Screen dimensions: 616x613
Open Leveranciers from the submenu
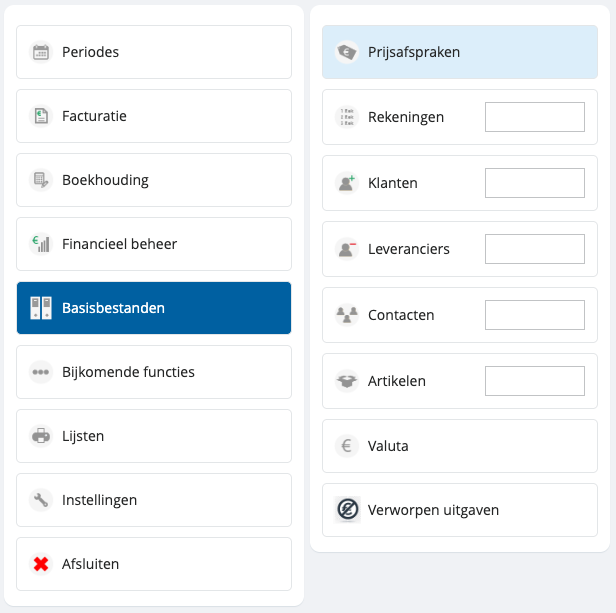[408, 249]
